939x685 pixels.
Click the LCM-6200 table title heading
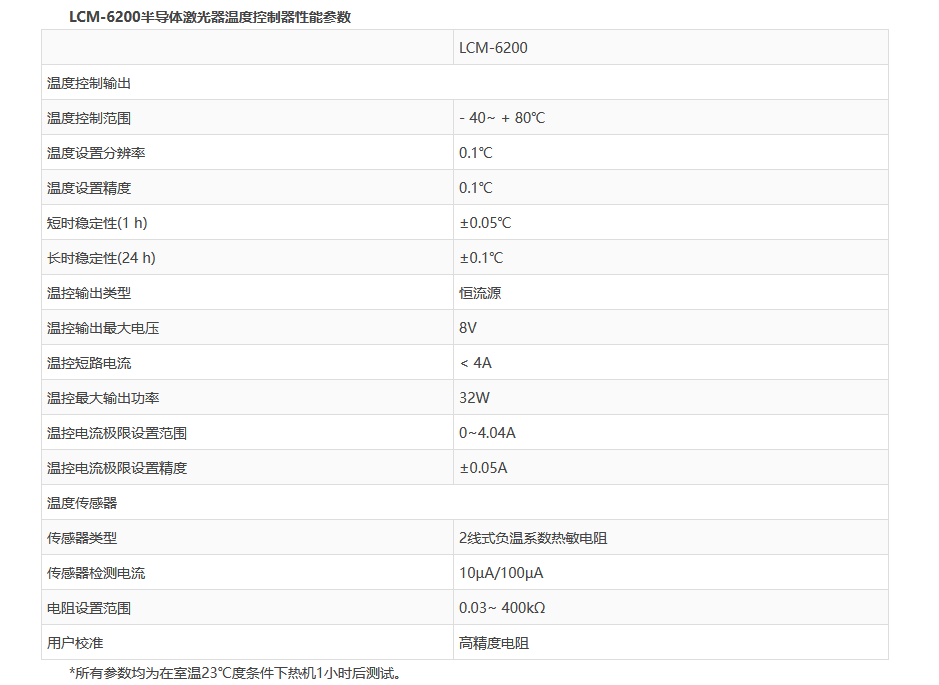[210, 17]
